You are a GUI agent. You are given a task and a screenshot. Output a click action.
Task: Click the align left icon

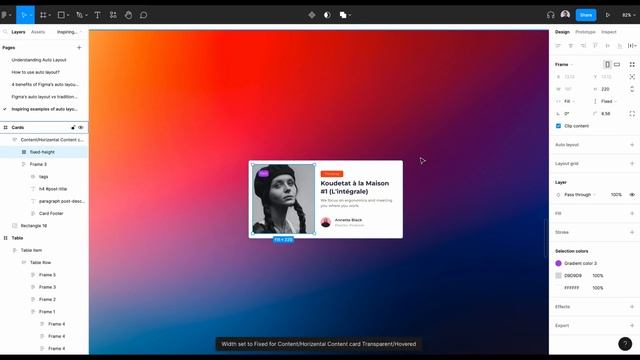point(558,46)
